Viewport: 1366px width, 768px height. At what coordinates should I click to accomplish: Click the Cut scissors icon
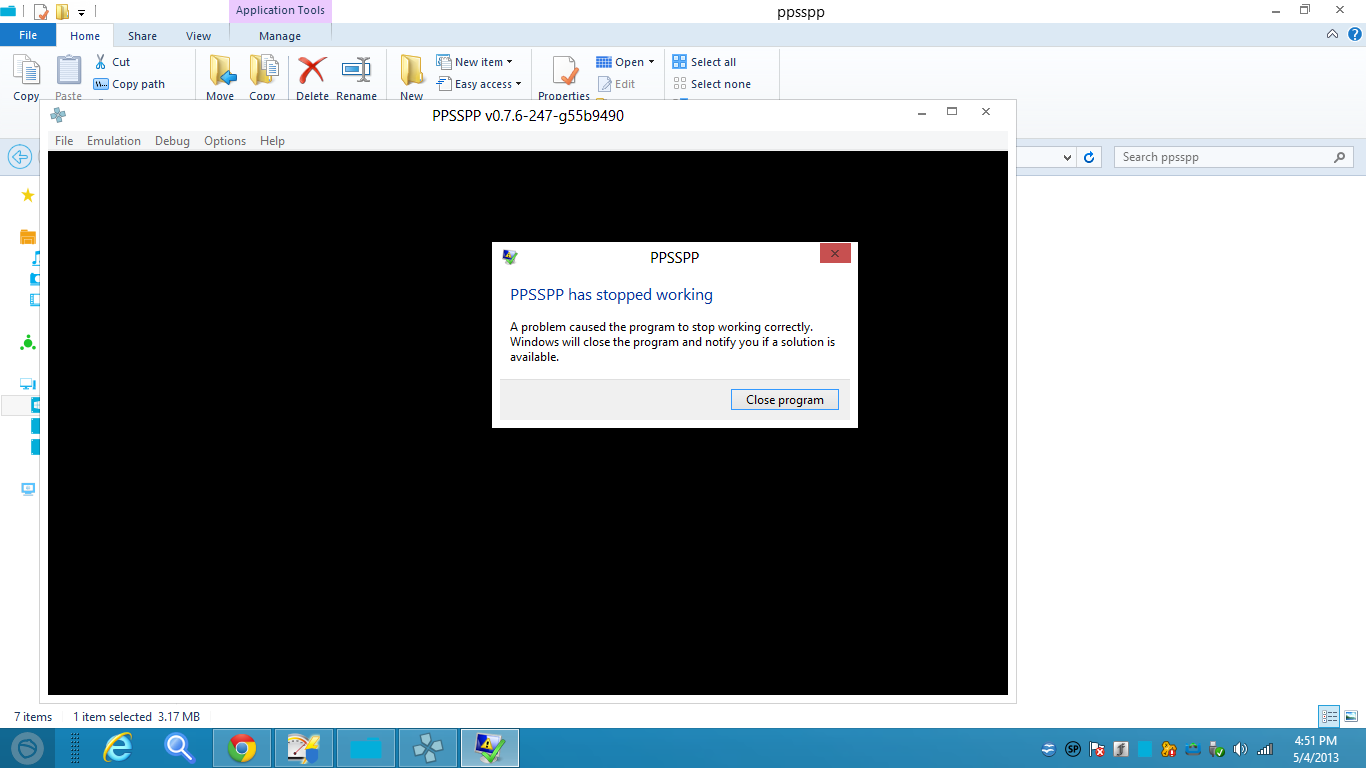(101, 62)
